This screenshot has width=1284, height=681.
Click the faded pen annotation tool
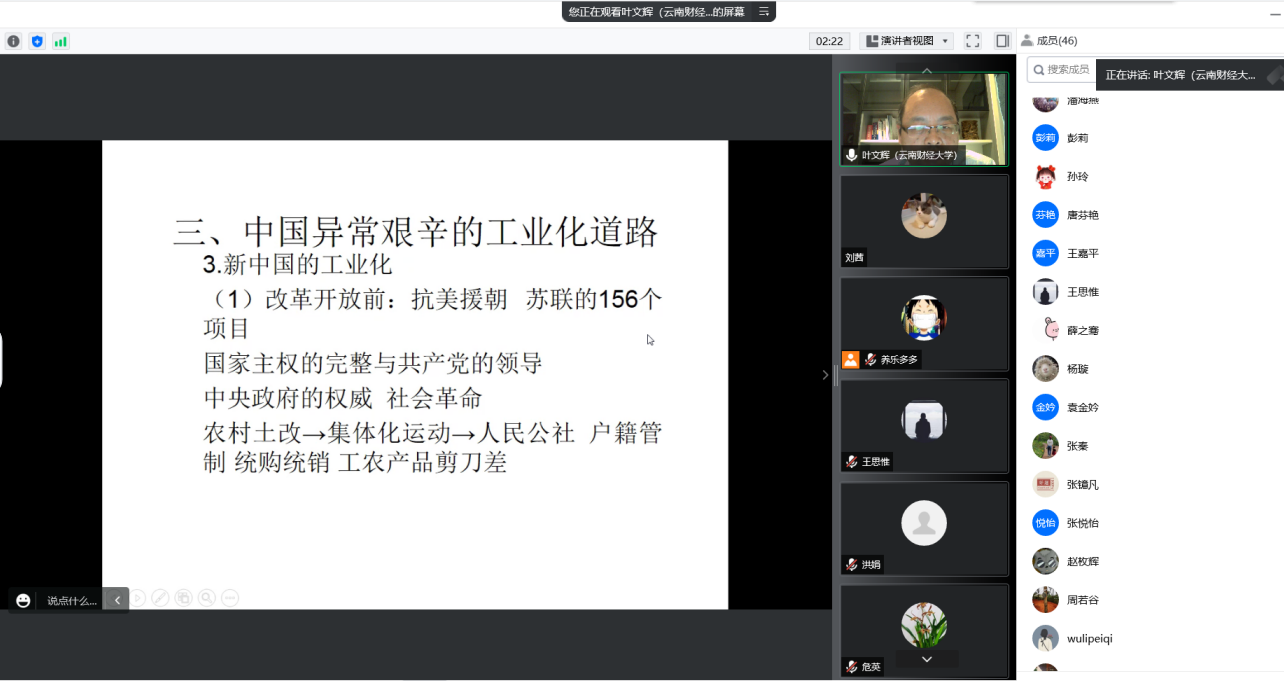(x=160, y=598)
